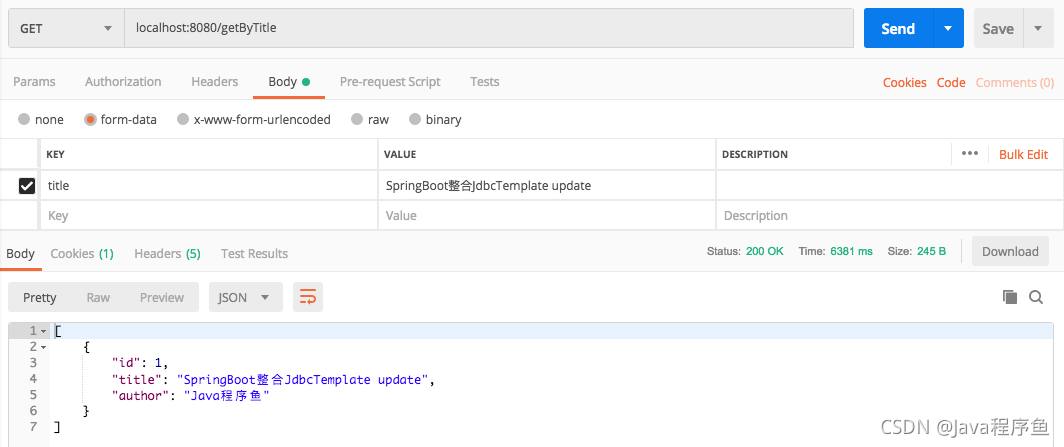Image resolution: width=1064 pixels, height=447 pixels.
Task: Click the 200 OK status text
Action: 765,251
